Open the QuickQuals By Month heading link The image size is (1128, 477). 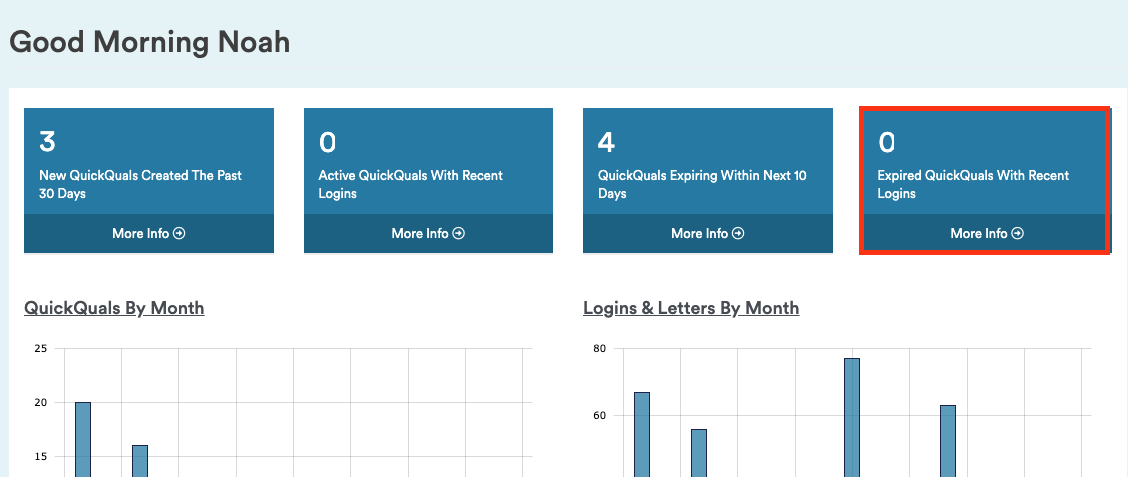pos(114,308)
